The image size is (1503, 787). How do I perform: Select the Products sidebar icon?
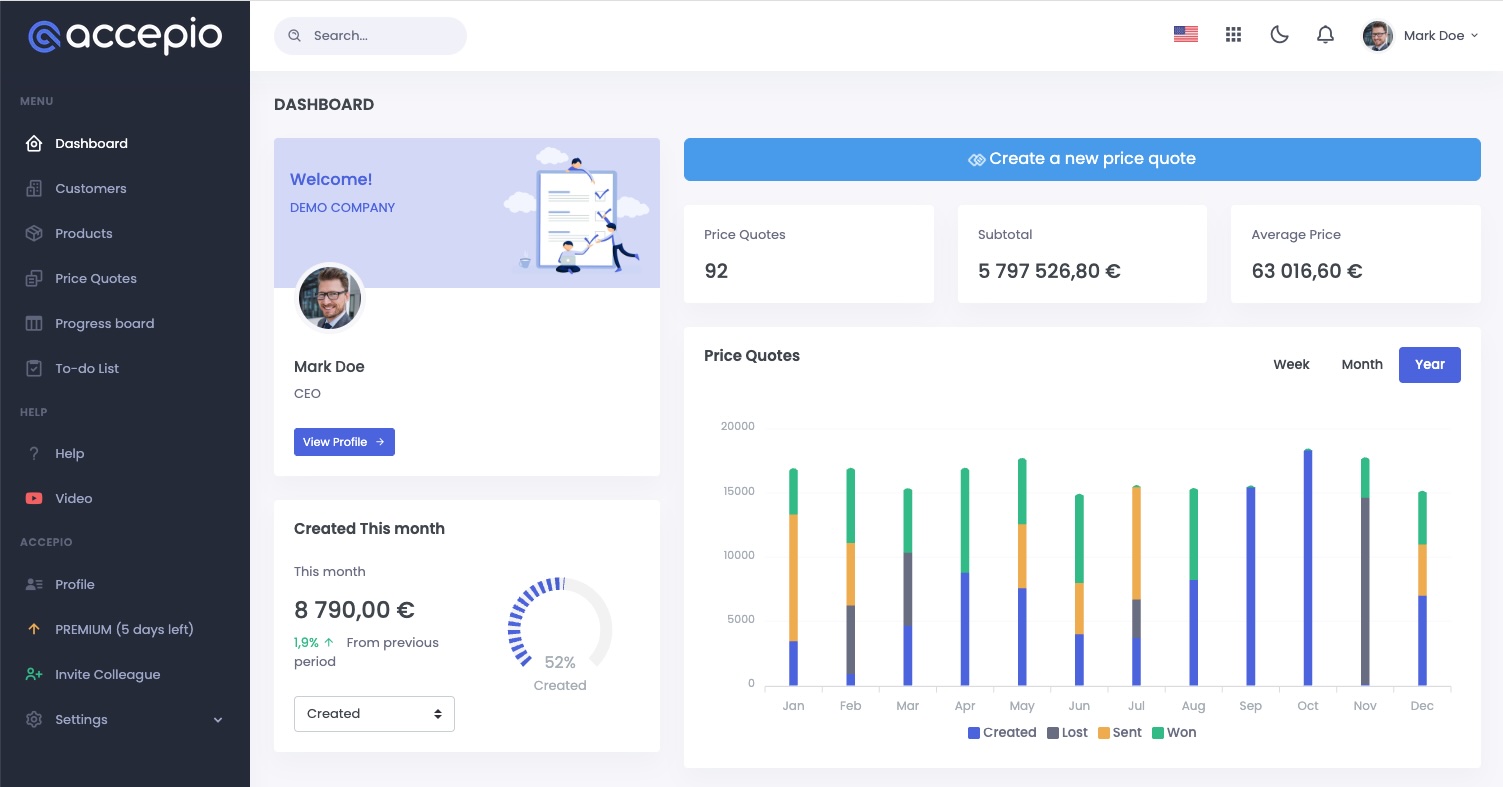[33, 233]
